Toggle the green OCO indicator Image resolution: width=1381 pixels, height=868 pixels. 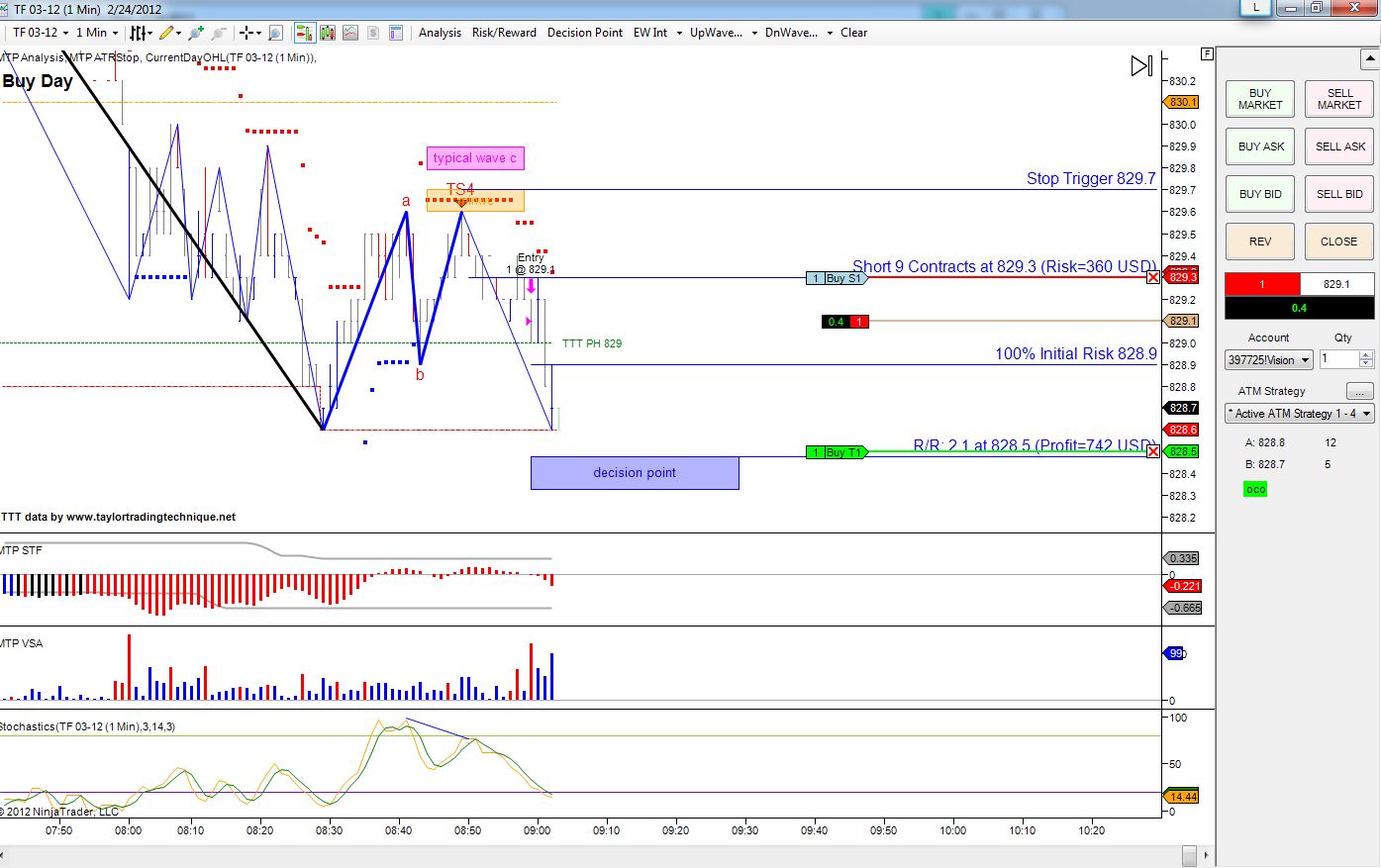point(1255,489)
